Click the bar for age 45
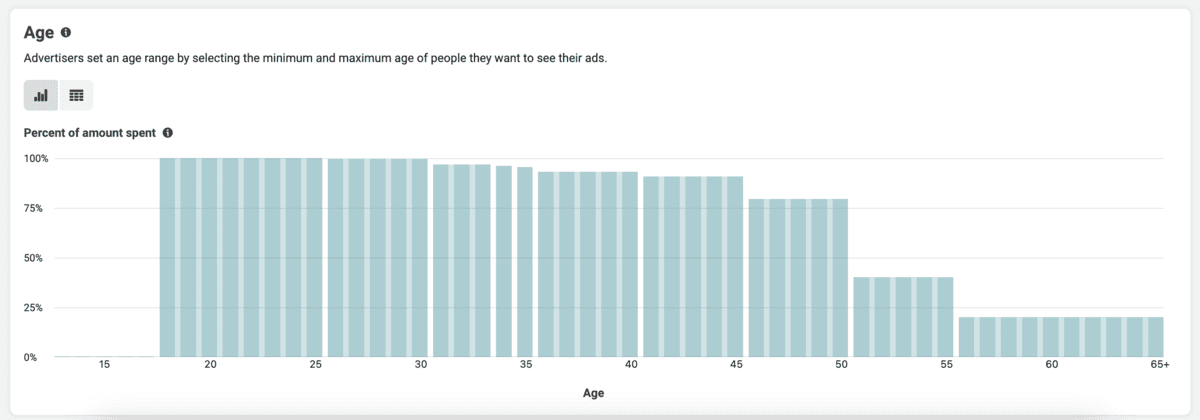Screen dimensions: 1200x420 pyautogui.click(x=735, y=266)
